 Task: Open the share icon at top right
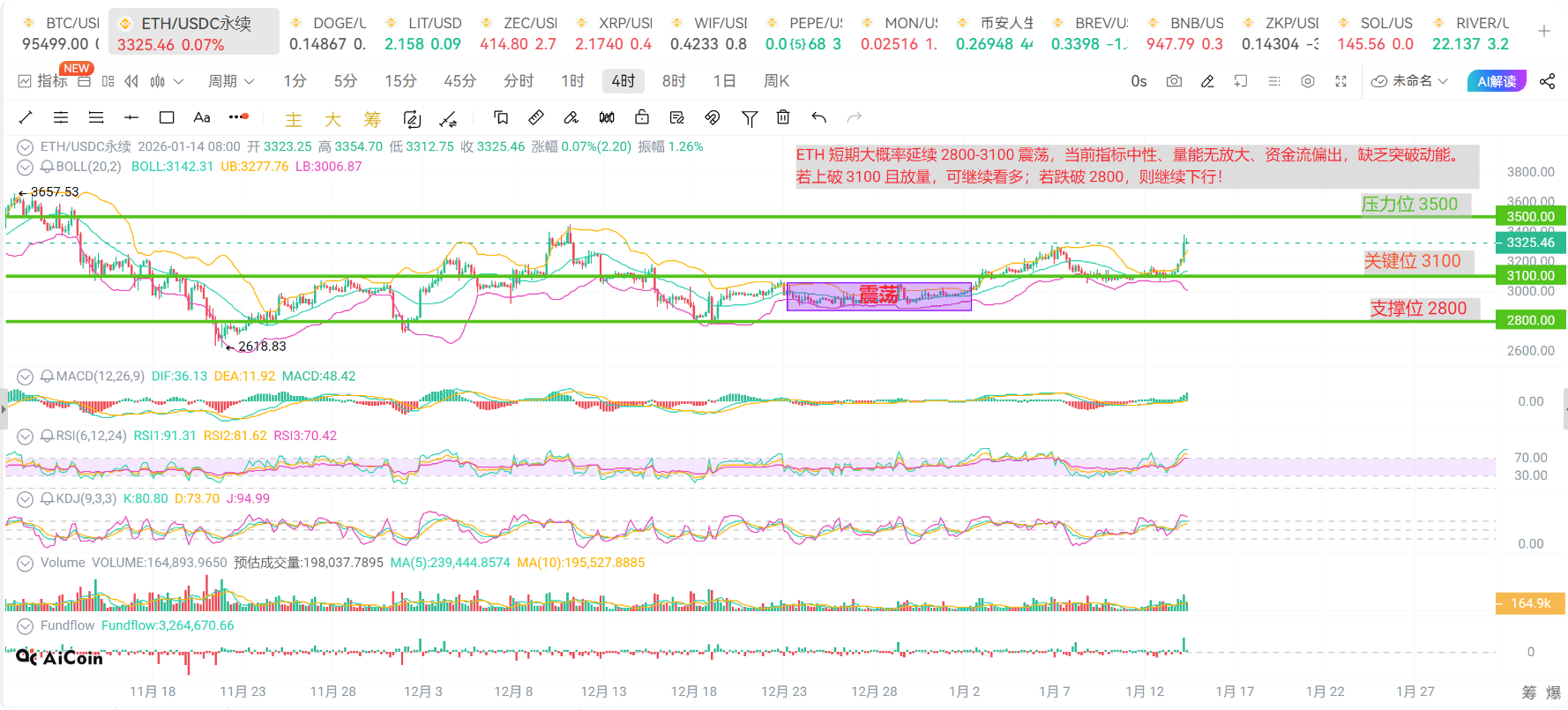pyautogui.click(x=1547, y=81)
